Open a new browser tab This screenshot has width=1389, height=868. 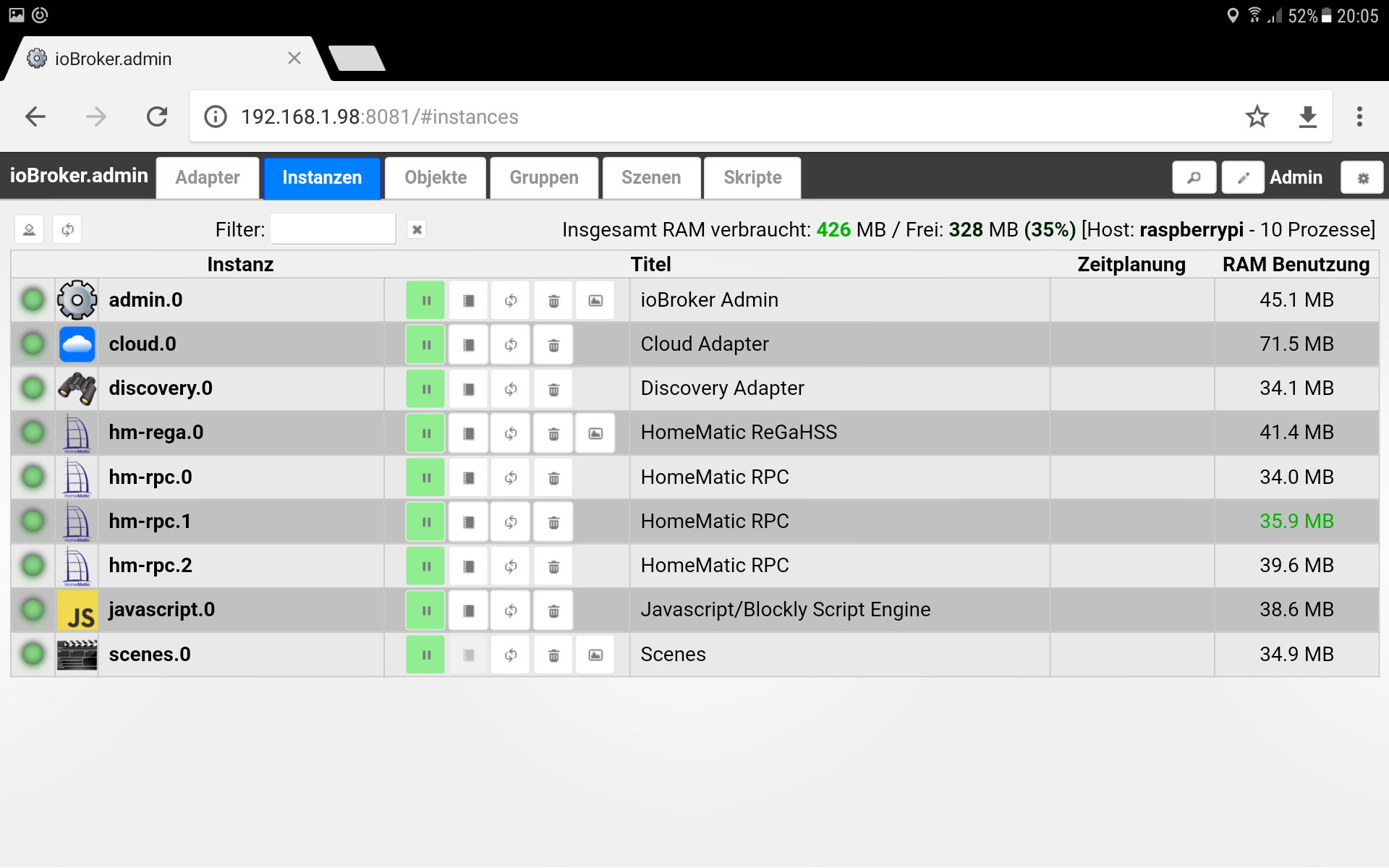(357, 58)
